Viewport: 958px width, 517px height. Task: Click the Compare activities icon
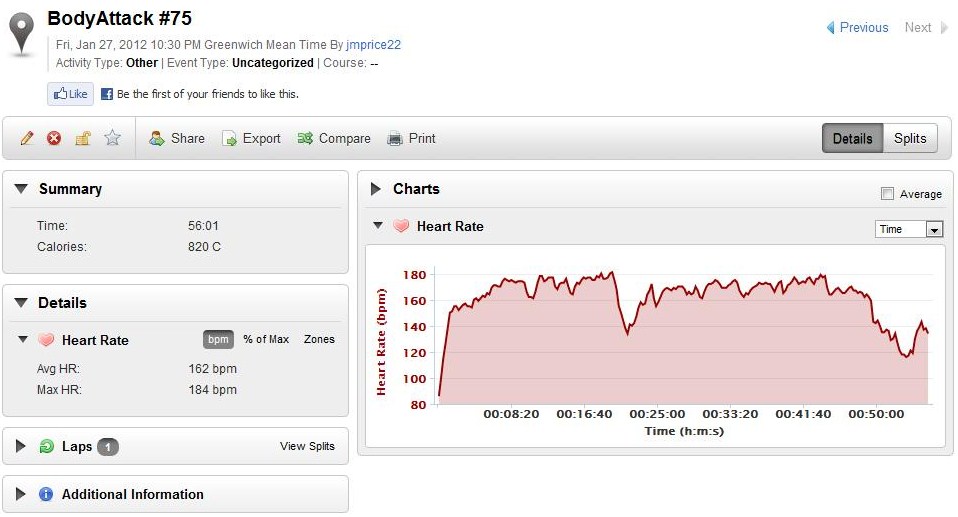pos(305,139)
